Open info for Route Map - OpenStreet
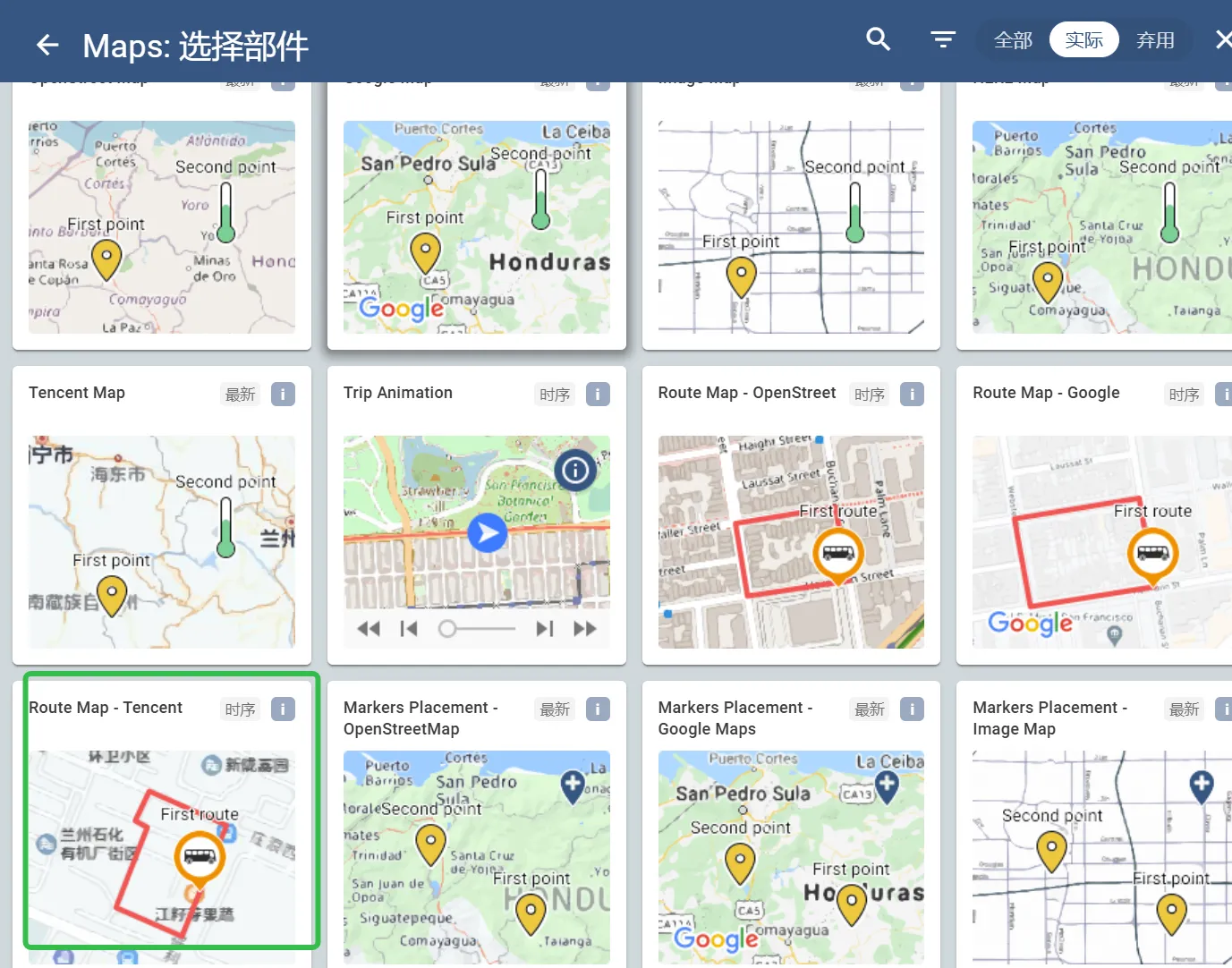The width and height of the screenshot is (1232, 968). (912, 394)
